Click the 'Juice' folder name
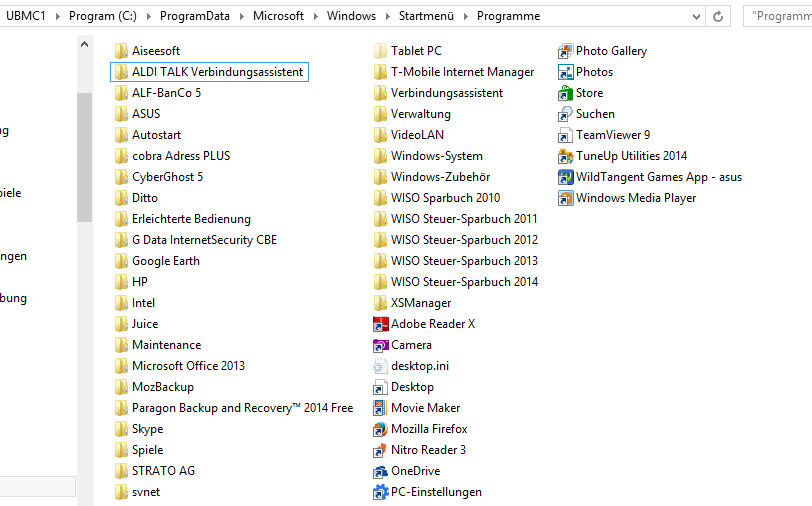Screen dimensions: 812x506 [145, 324]
